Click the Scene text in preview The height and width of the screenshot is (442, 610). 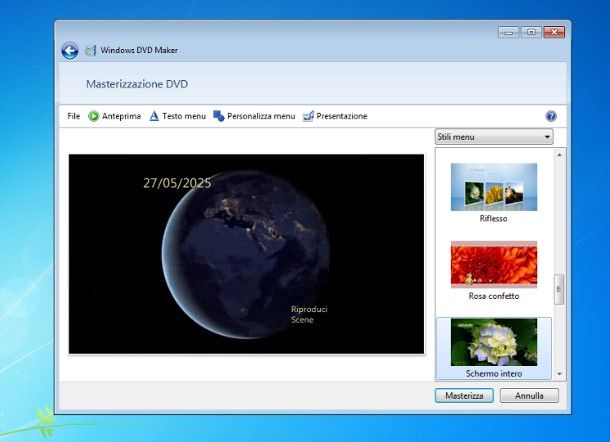click(302, 320)
